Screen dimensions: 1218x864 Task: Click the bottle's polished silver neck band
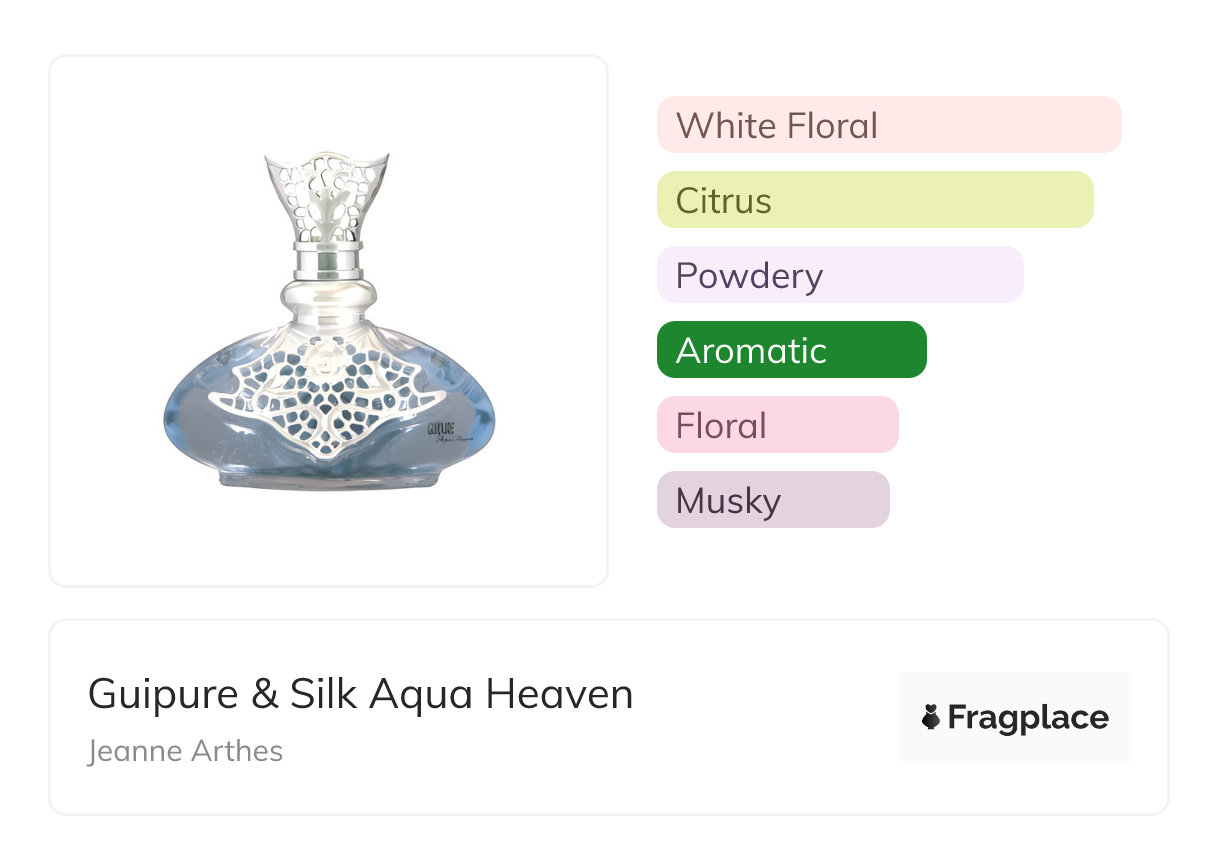(x=327, y=260)
